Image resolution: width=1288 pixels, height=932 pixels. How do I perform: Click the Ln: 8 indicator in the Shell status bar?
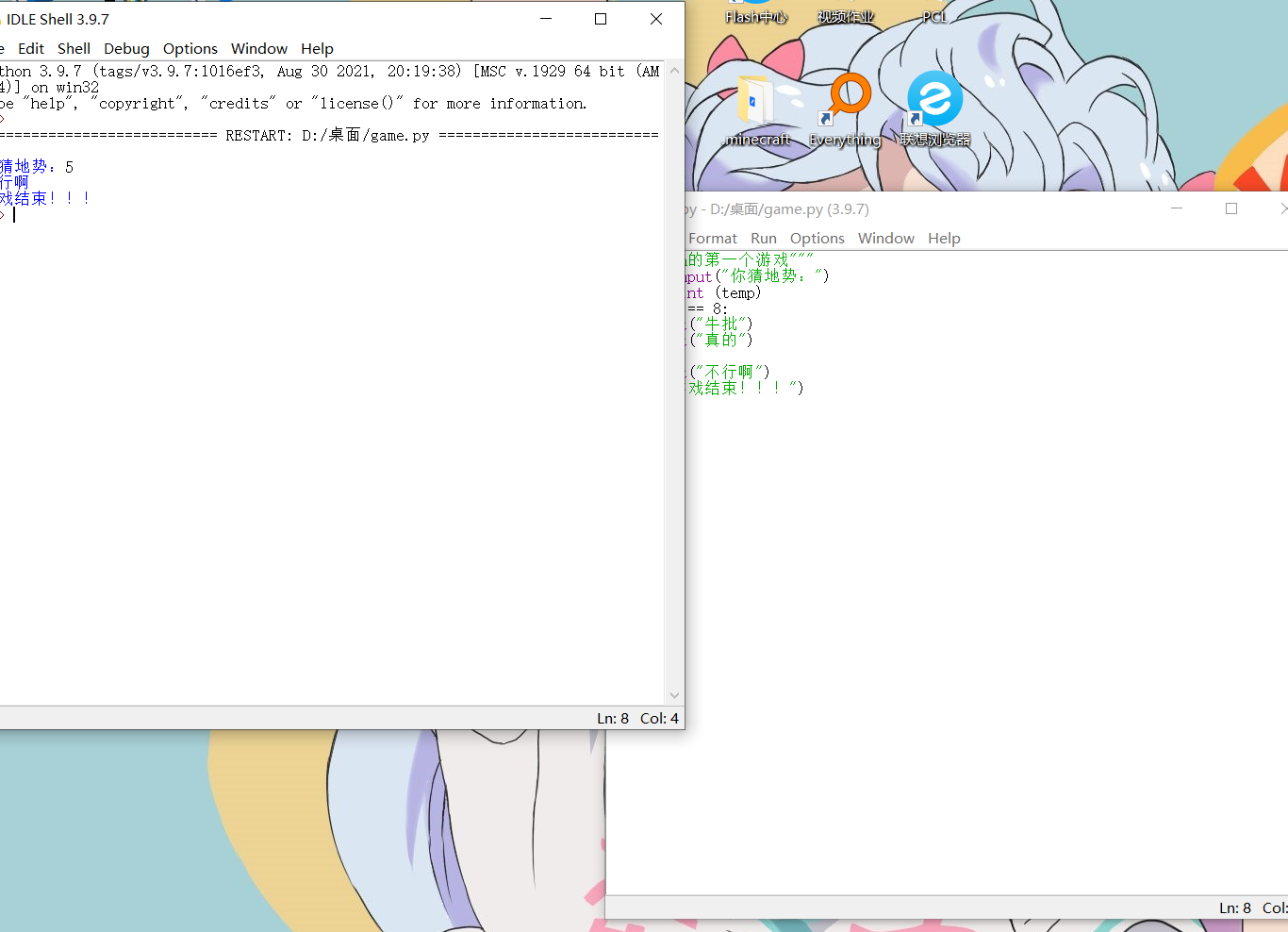pos(613,719)
